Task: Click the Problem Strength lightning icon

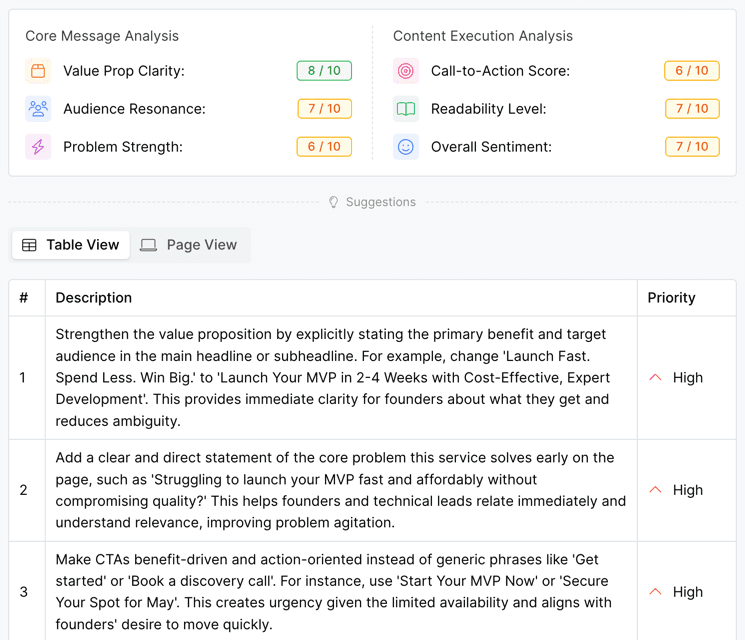Action: click(x=38, y=147)
